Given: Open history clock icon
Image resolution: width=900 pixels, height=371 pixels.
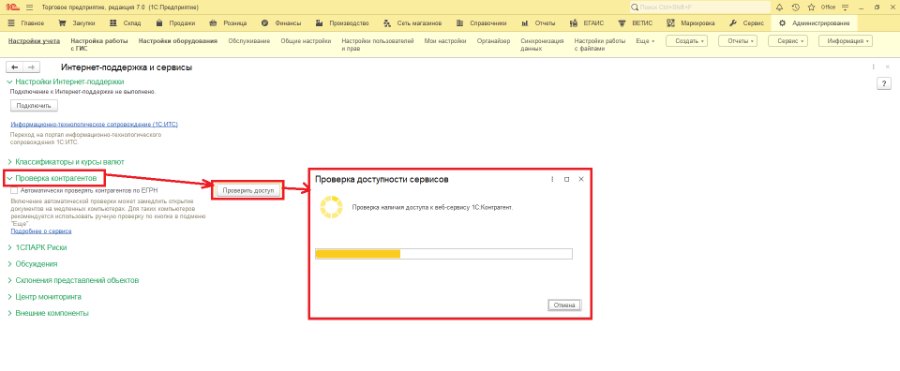Looking at the screenshot, I should point(795,7).
